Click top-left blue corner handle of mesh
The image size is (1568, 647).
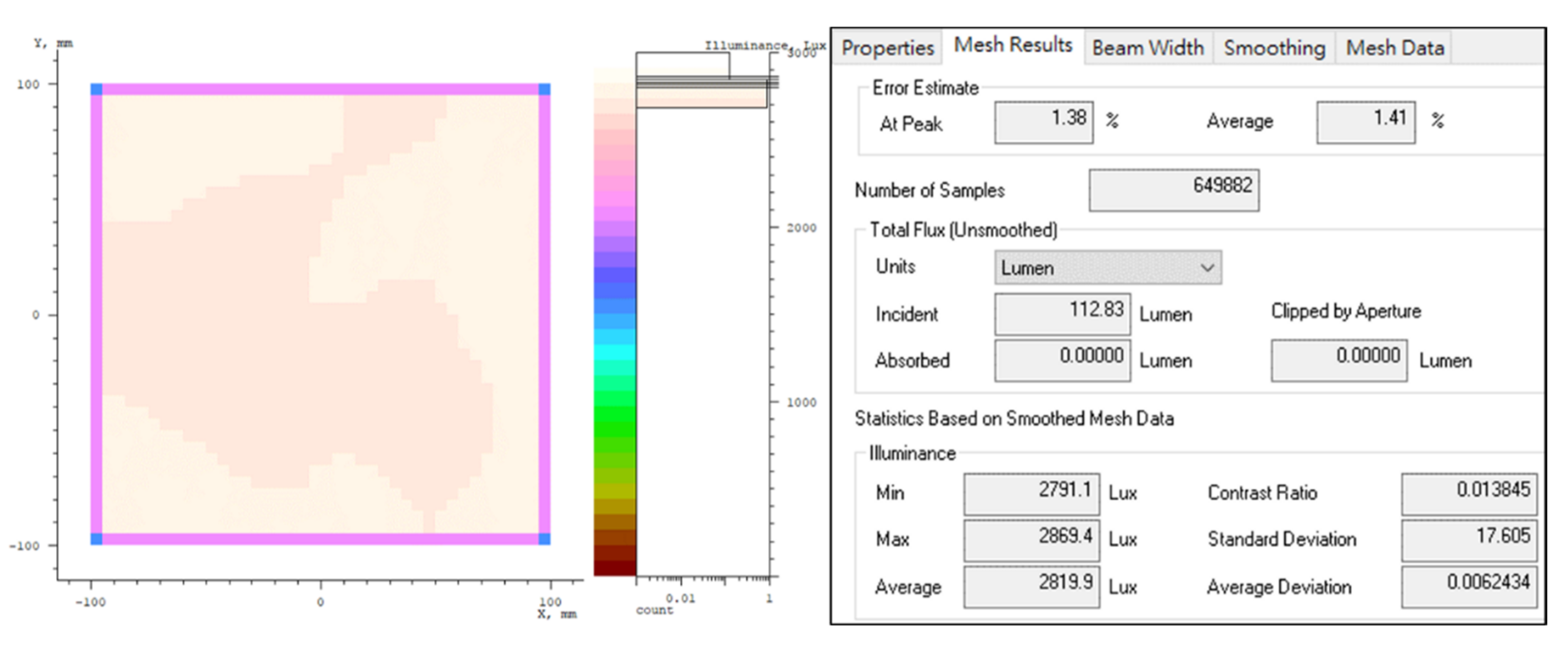click(96, 90)
